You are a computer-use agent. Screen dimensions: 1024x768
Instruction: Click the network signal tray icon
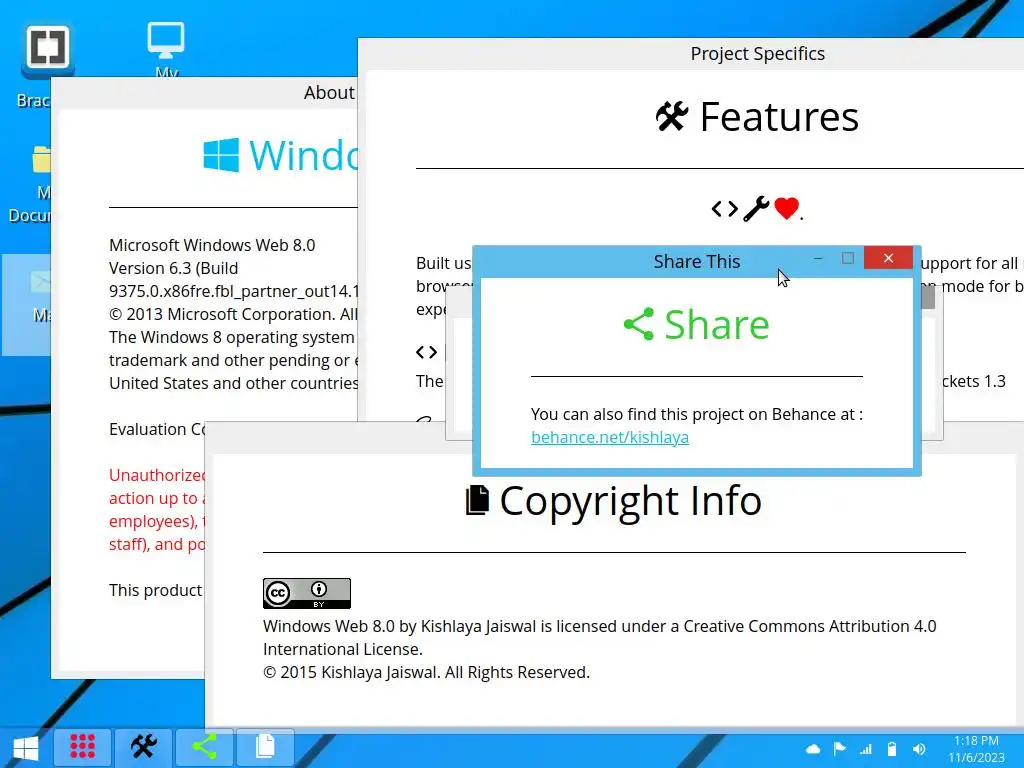pyautogui.click(x=866, y=749)
